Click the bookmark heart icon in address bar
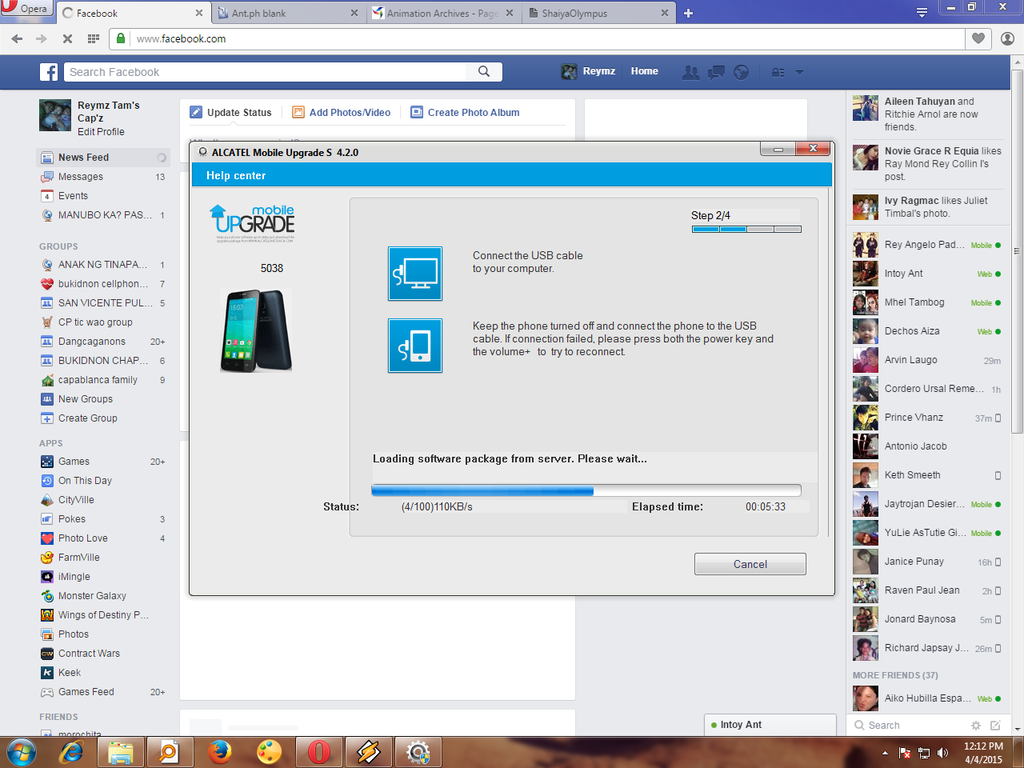Screen dimensions: 1024x768 point(978,39)
